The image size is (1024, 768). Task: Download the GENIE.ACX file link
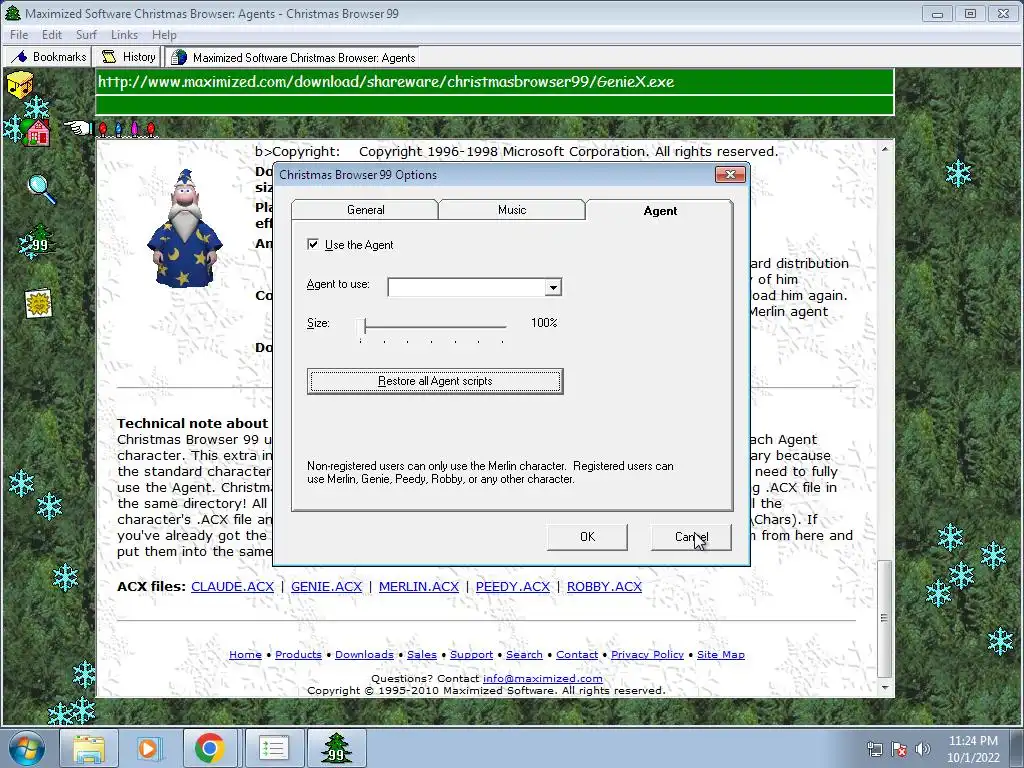[x=326, y=586]
